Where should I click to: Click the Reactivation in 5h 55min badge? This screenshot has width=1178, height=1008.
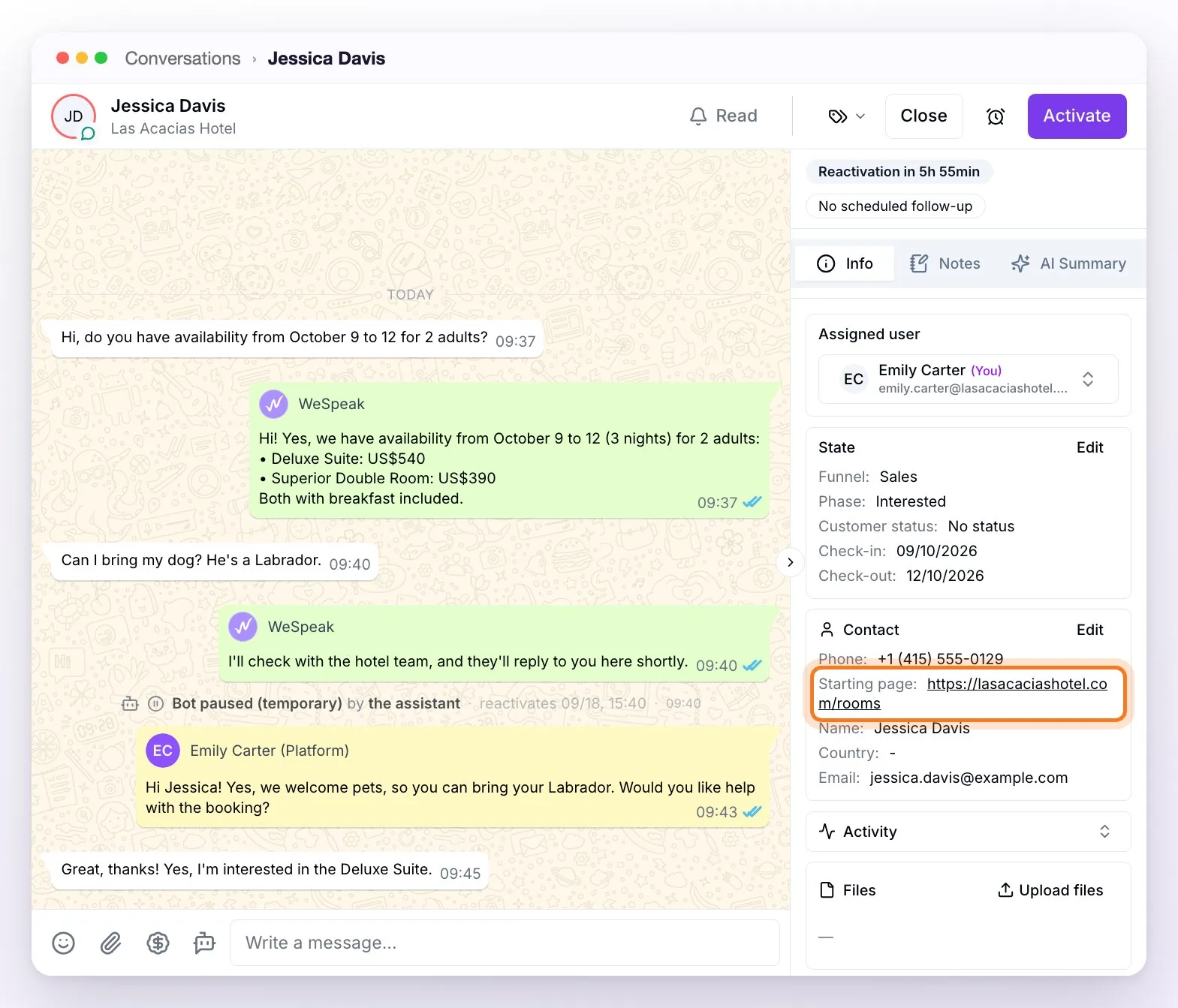[899, 172]
